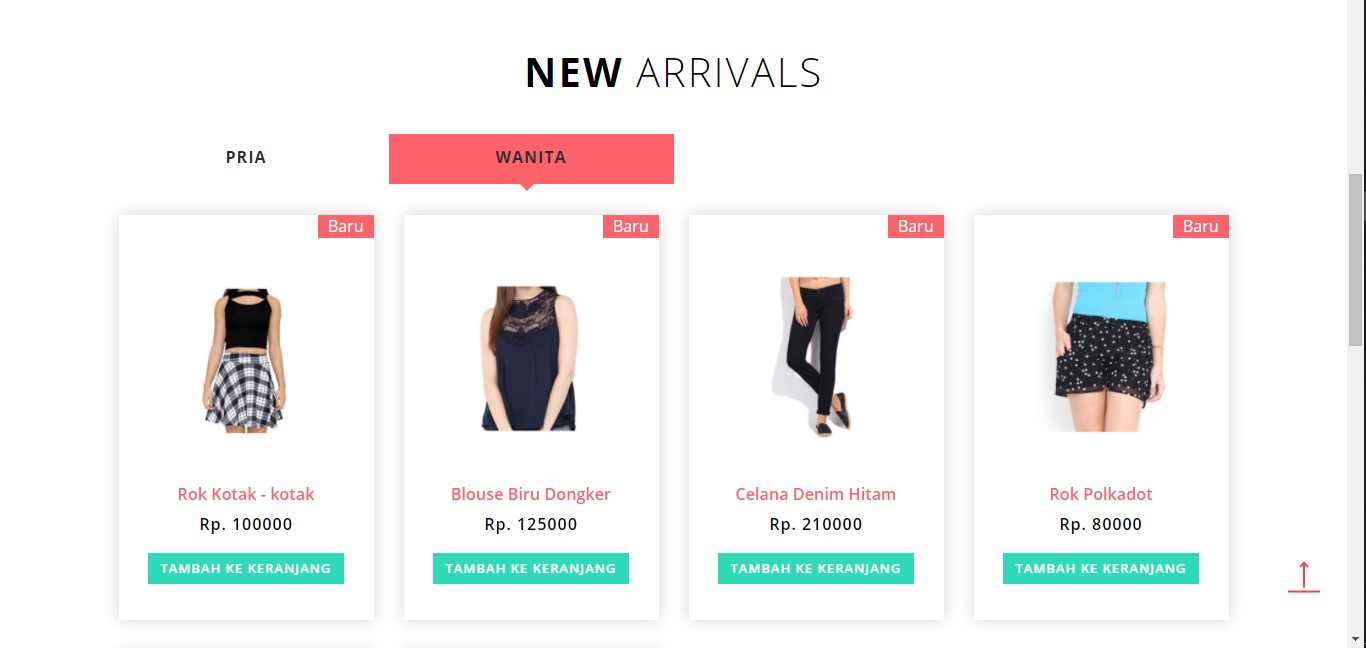Open the Blouse Biru Dongker product link

531,494
